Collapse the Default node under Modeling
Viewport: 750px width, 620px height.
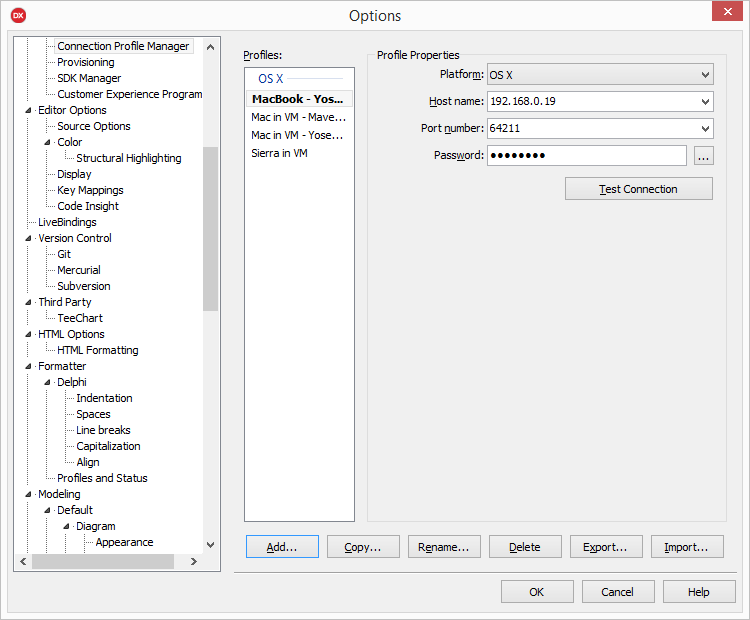pos(47,510)
